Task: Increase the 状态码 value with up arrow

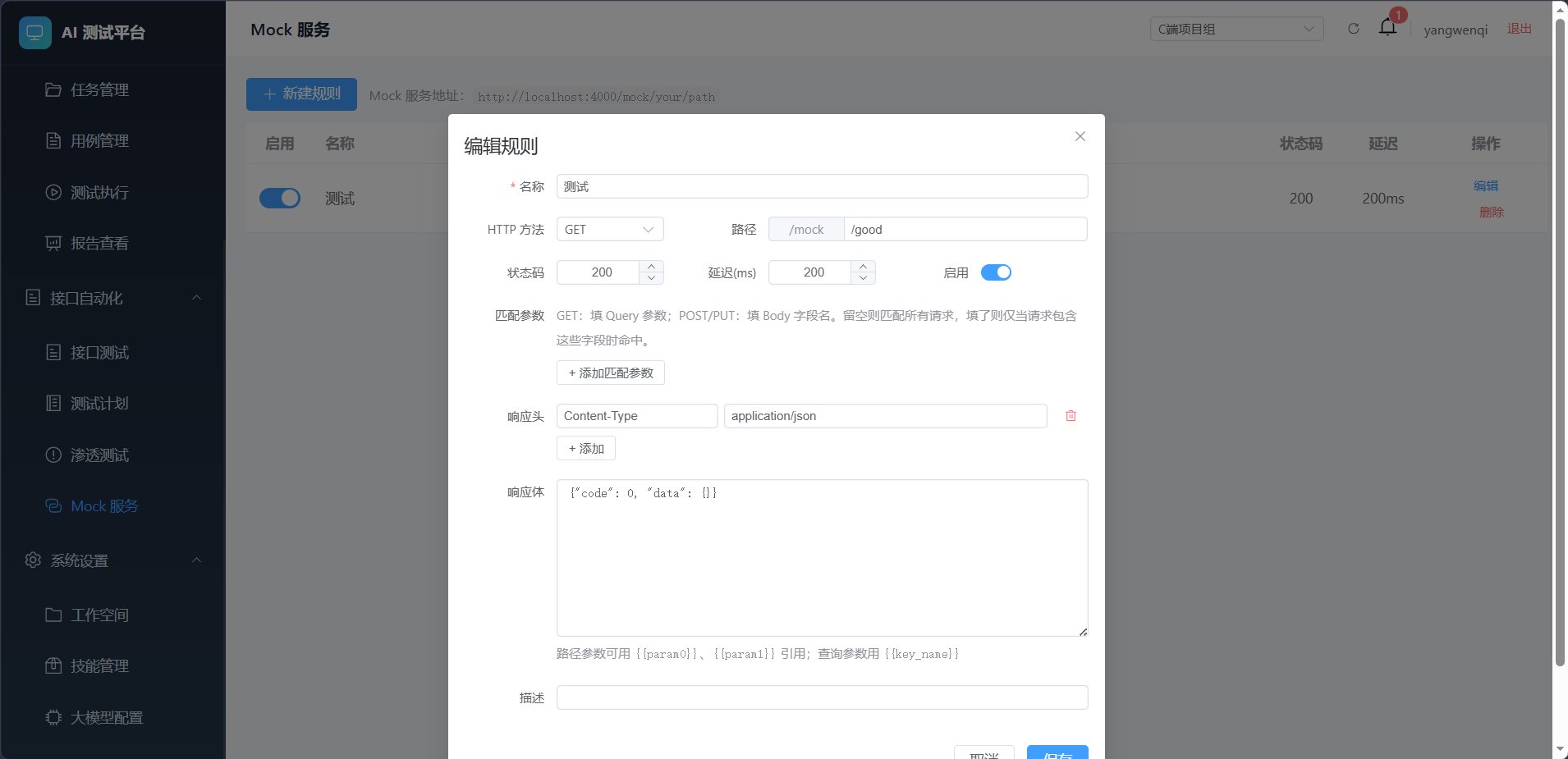Action: [x=651, y=267]
